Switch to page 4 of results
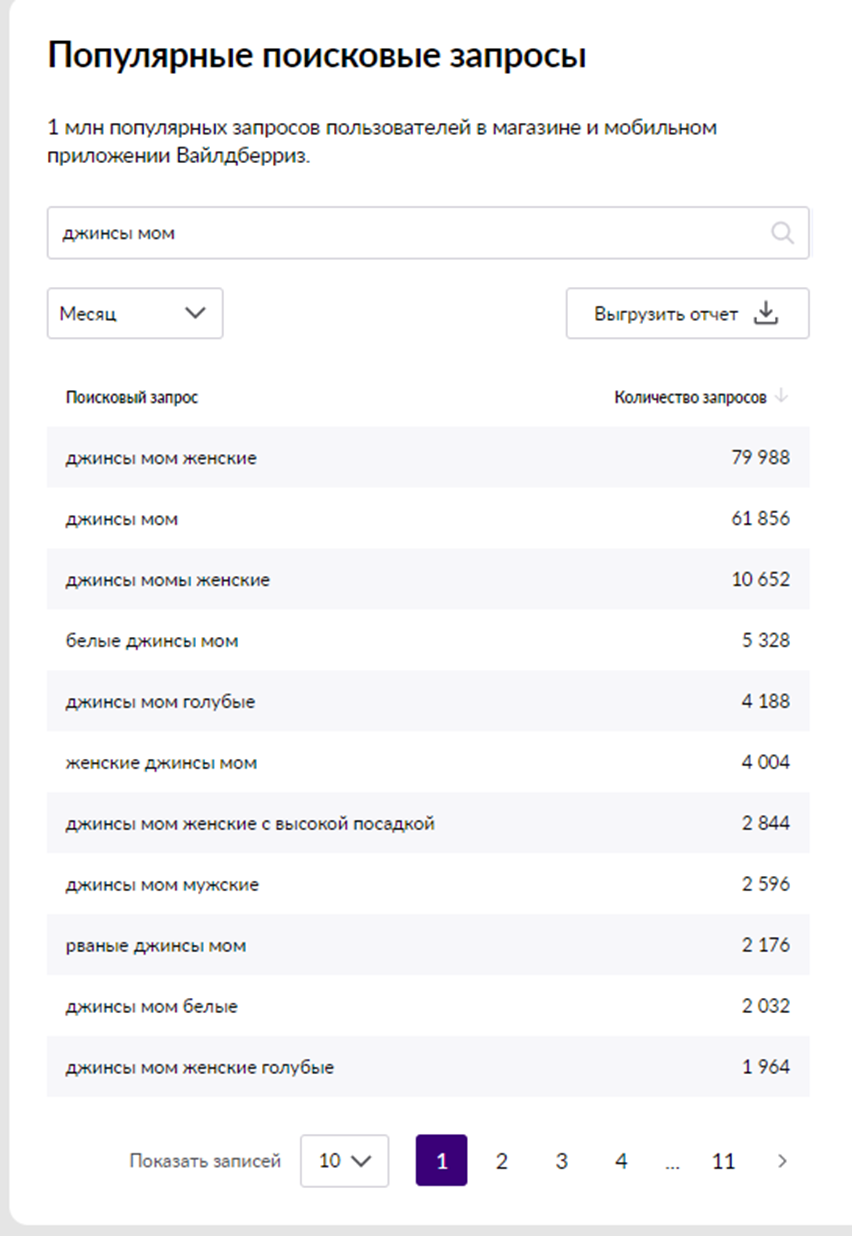 coord(621,1161)
